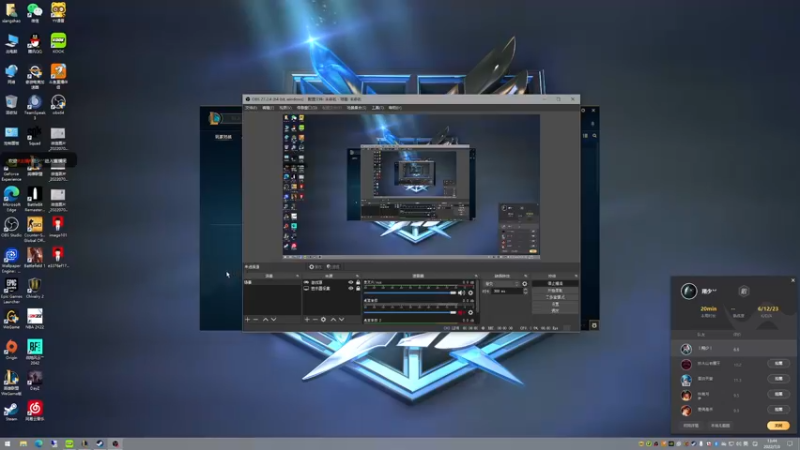Remove the selected source with the minus icon
This screenshot has height=450, width=800.
[x=315, y=319]
